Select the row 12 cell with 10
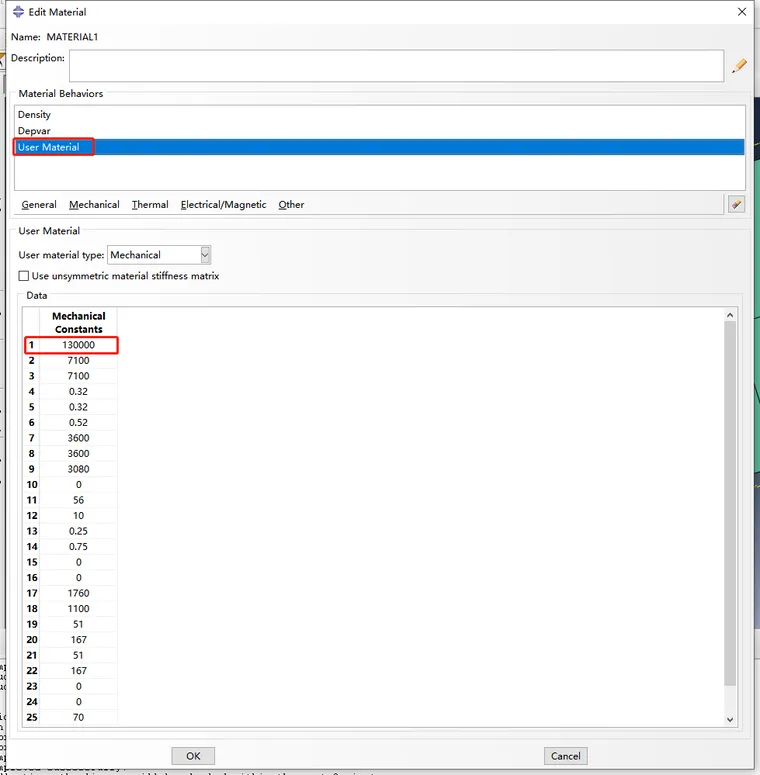The image size is (760, 775). pos(79,516)
